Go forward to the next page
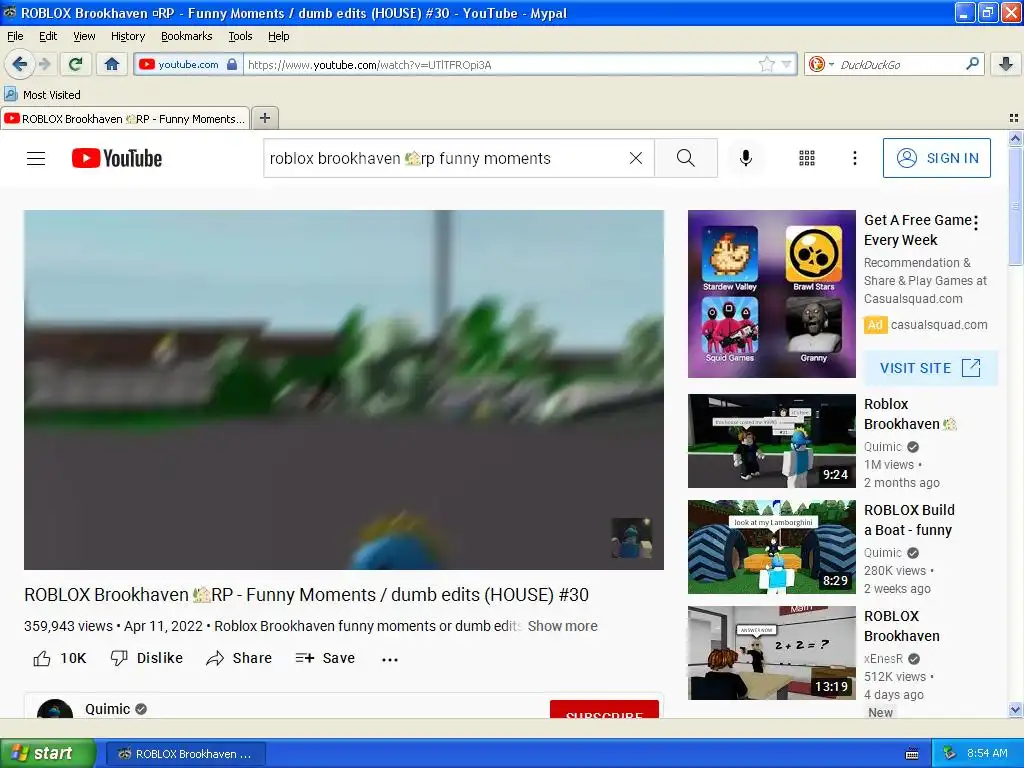The height and width of the screenshot is (768, 1024). pos(44,64)
